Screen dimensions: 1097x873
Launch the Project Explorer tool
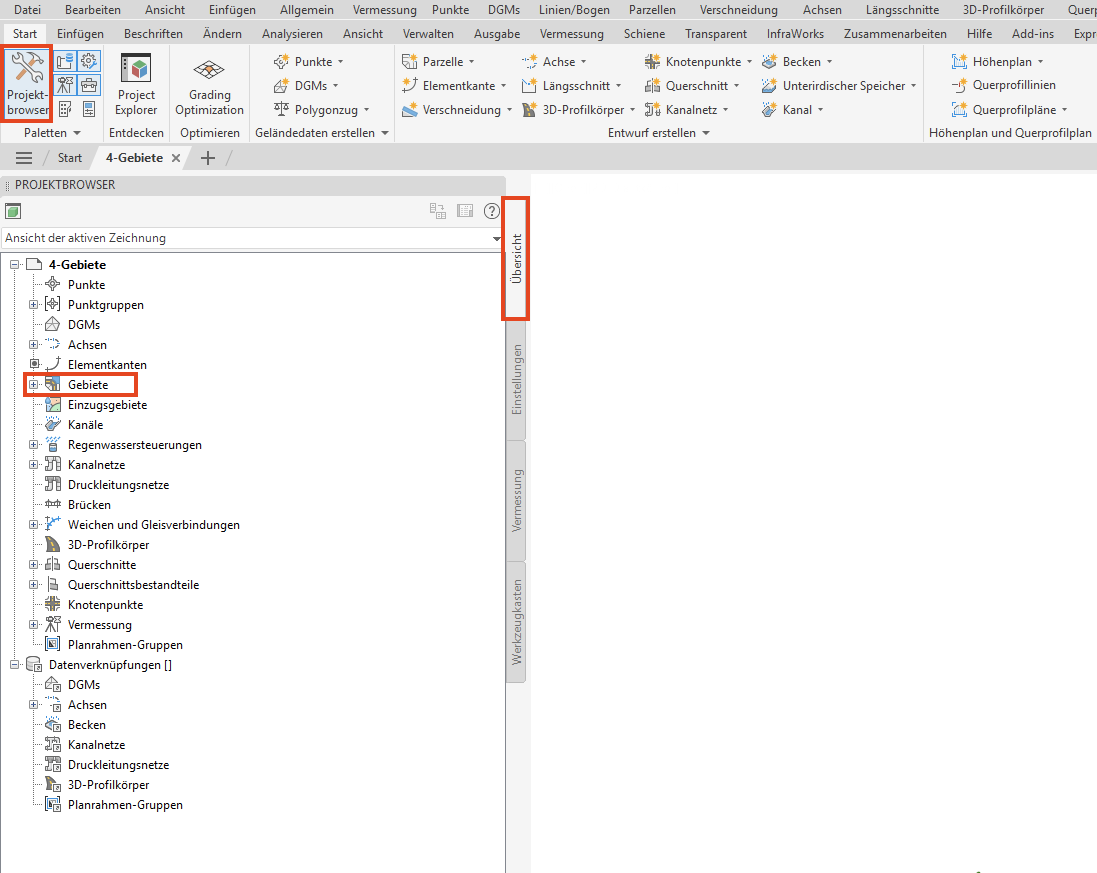click(136, 84)
